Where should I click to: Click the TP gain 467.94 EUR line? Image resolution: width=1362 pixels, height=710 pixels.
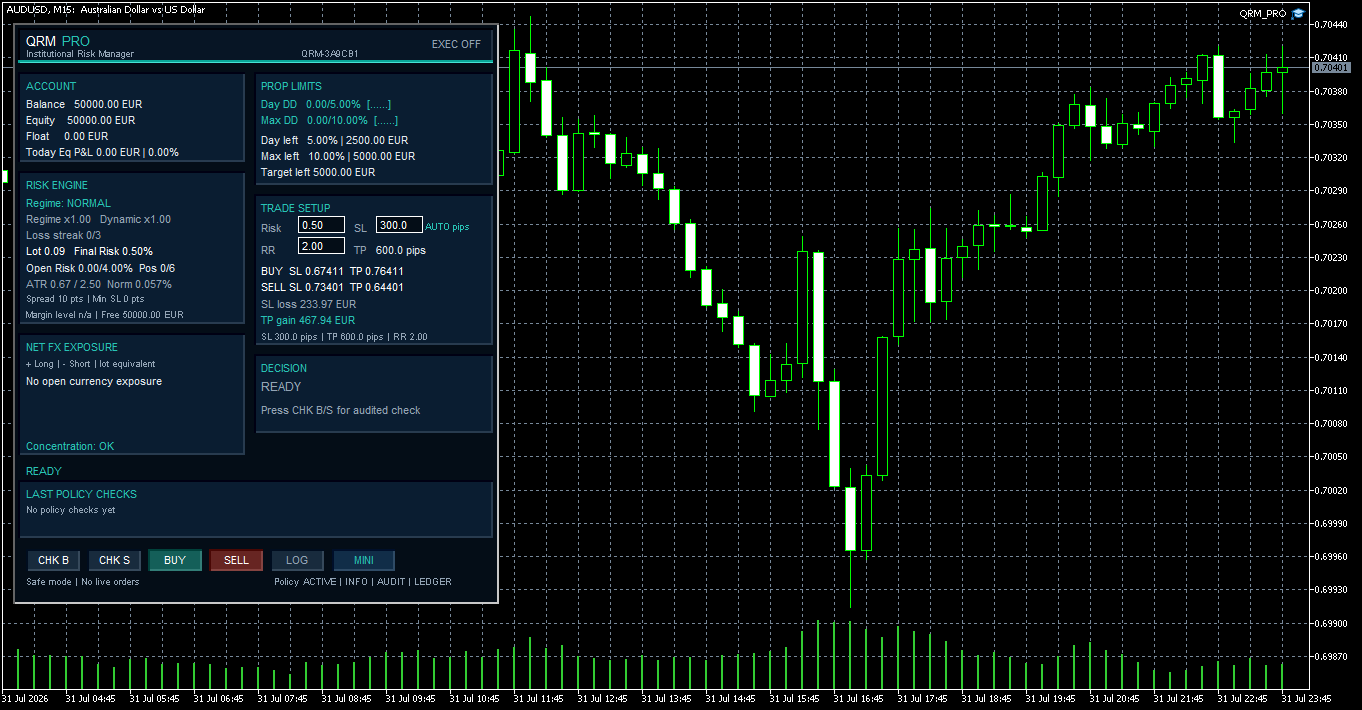coord(308,320)
